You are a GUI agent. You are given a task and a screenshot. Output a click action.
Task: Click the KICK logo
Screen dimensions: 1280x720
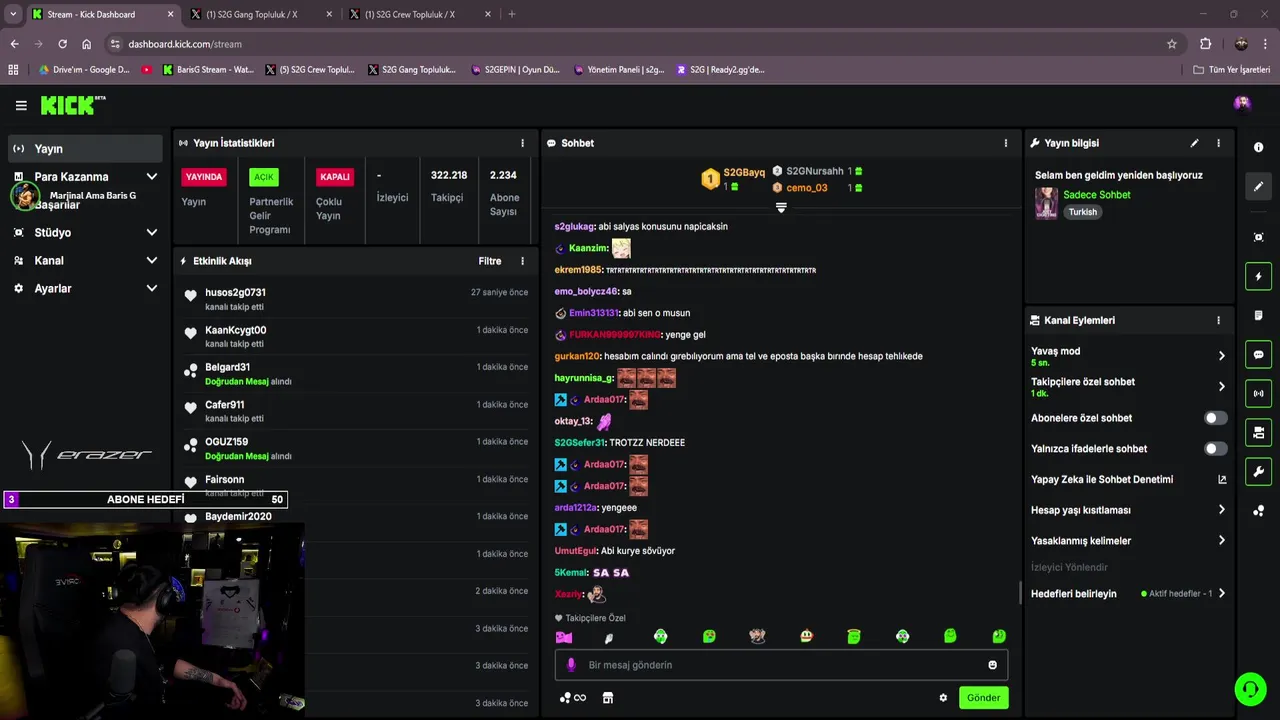tap(73, 105)
